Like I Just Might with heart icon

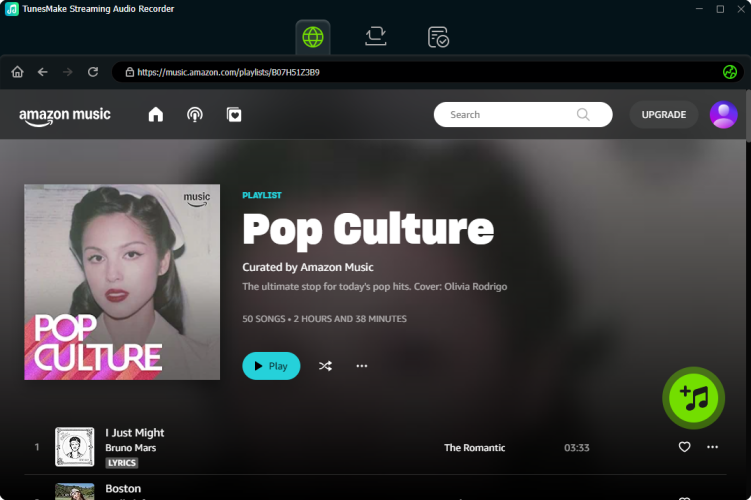[684, 447]
